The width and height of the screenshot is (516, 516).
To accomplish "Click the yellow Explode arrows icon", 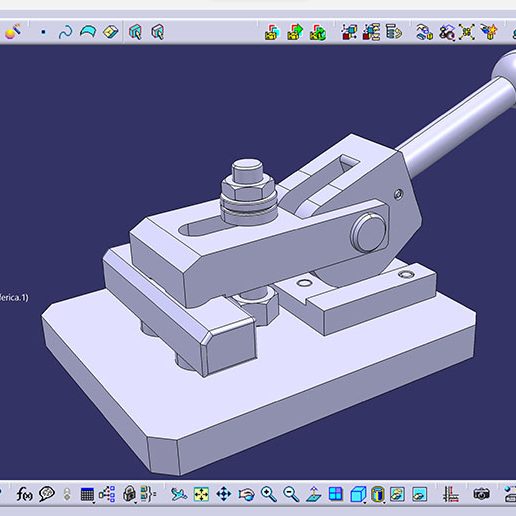I will point(467,32).
